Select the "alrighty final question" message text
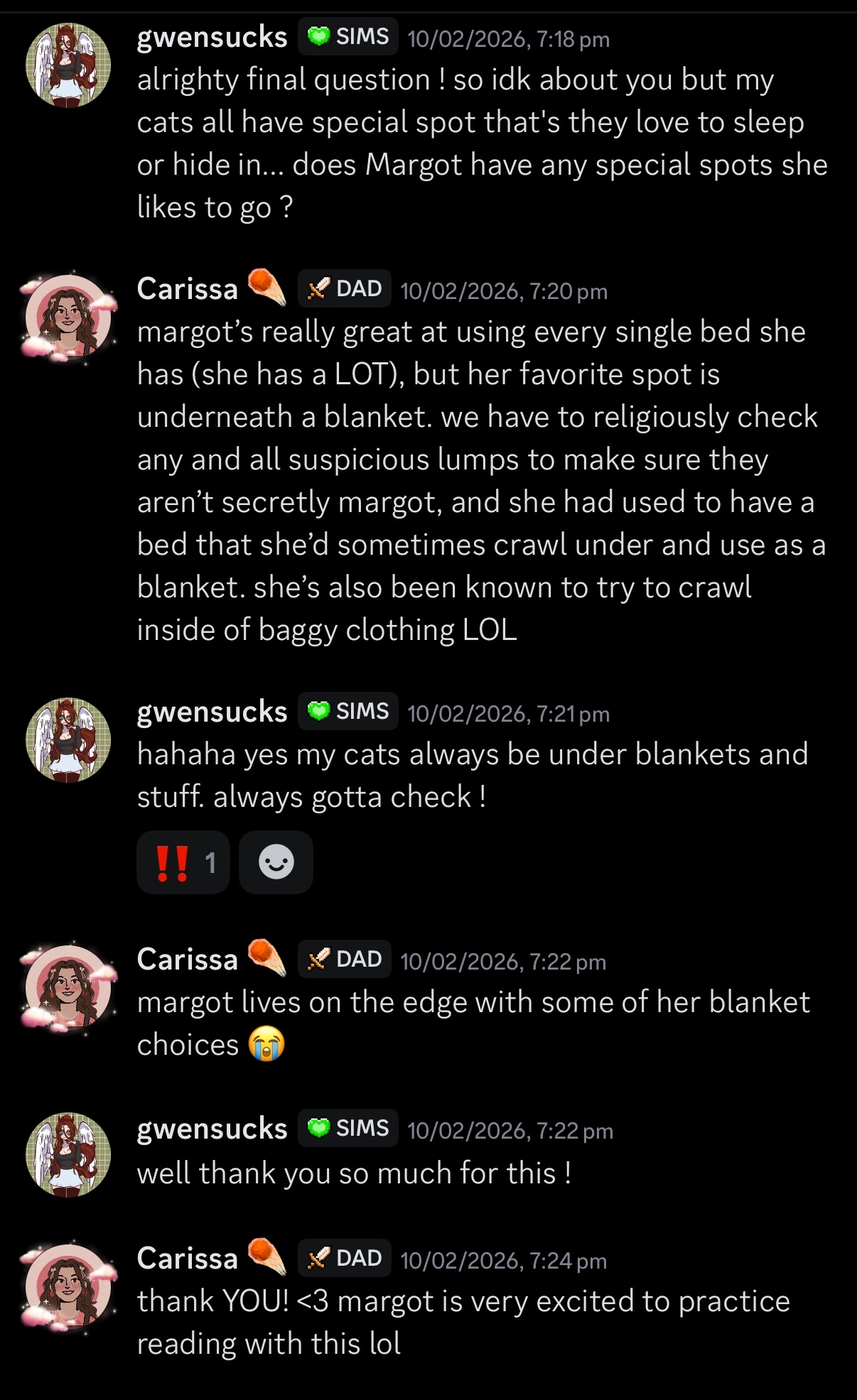The height and width of the screenshot is (1400, 857). 482,143
